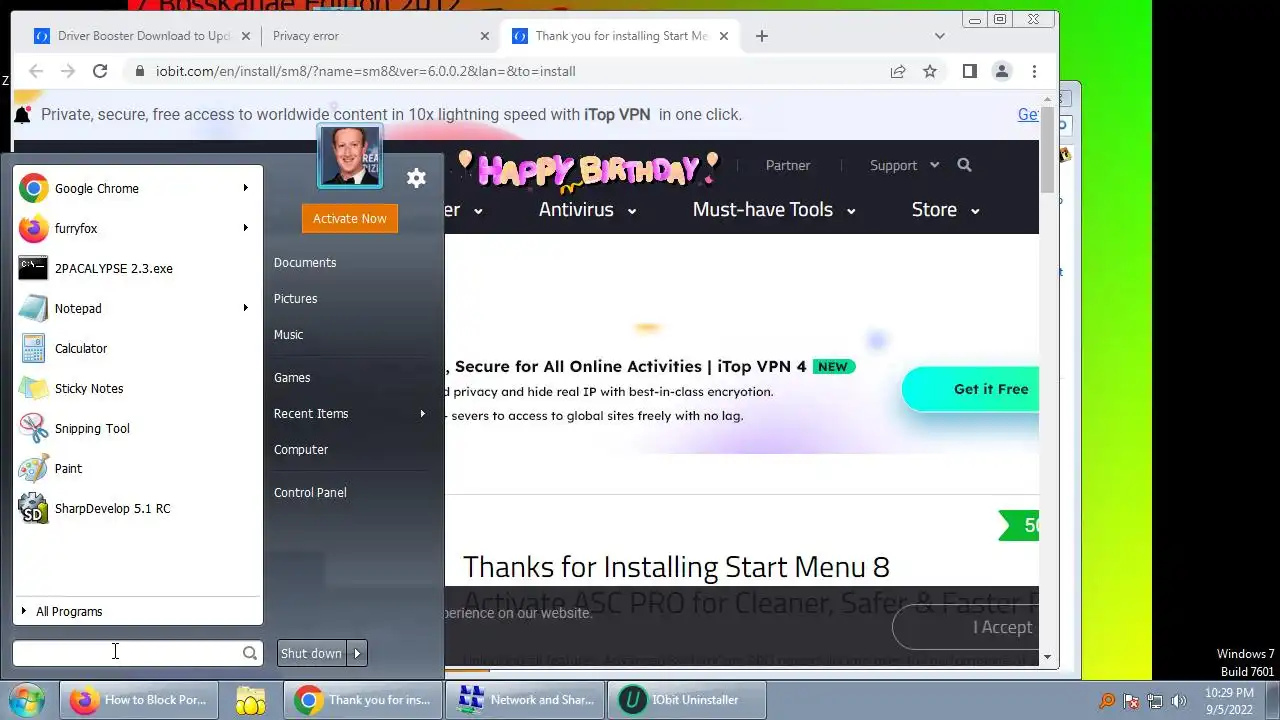Click the notification bell icon on page

(22, 115)
